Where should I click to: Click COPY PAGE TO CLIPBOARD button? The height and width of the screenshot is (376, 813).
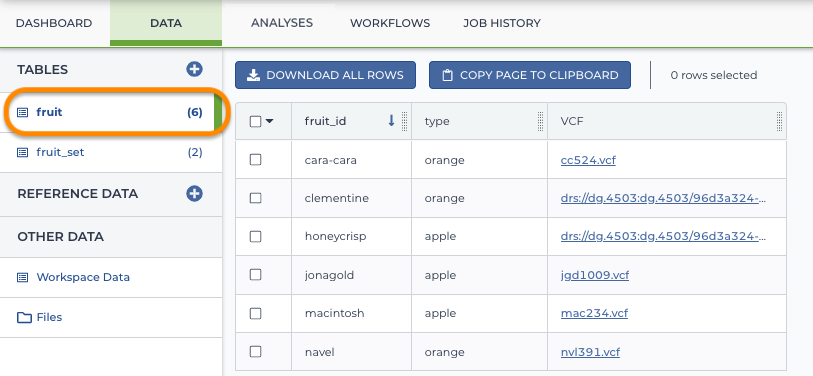tap(530, 75)
